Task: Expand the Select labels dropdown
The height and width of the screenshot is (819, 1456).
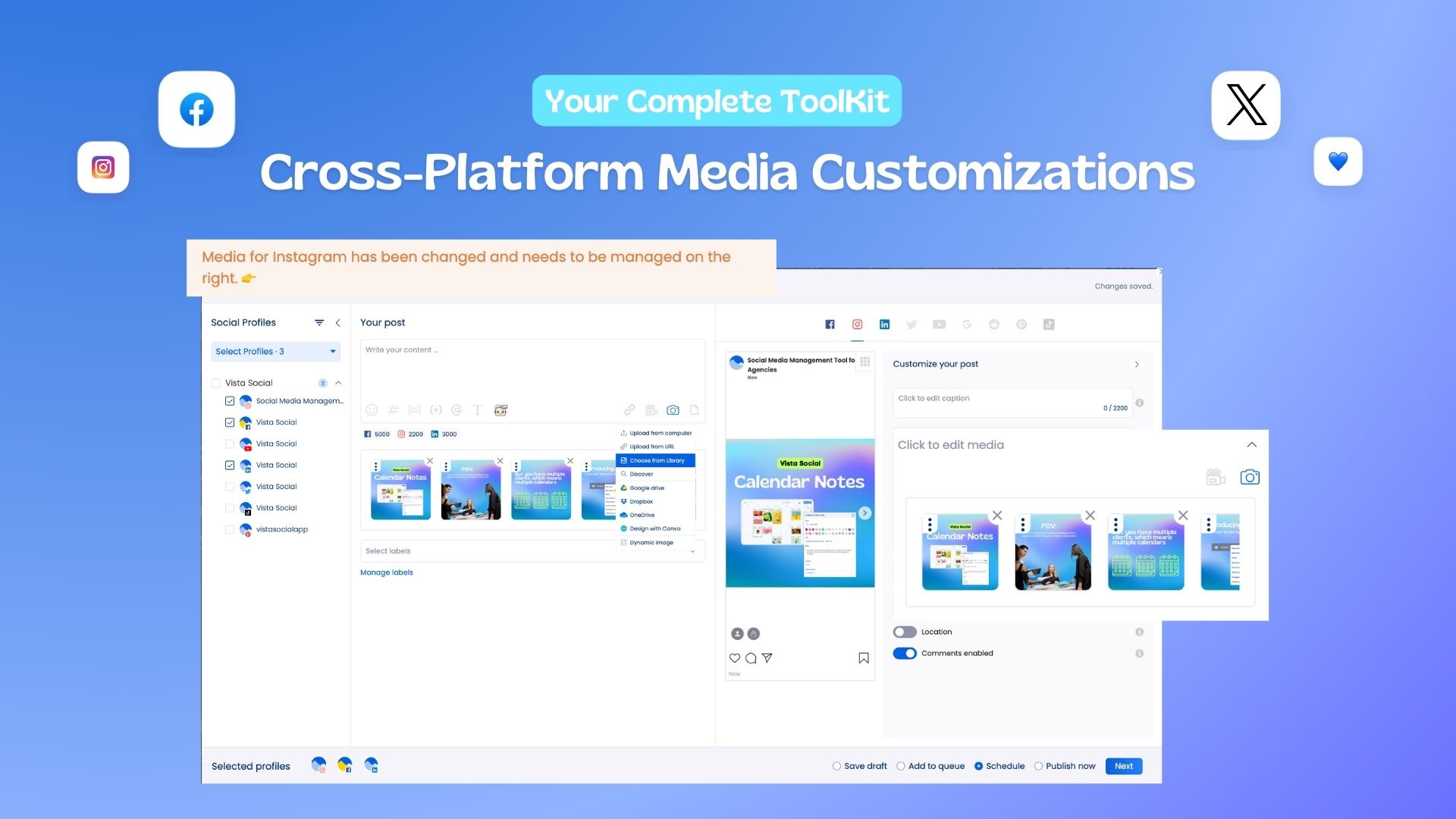Action: pos(691,551)
